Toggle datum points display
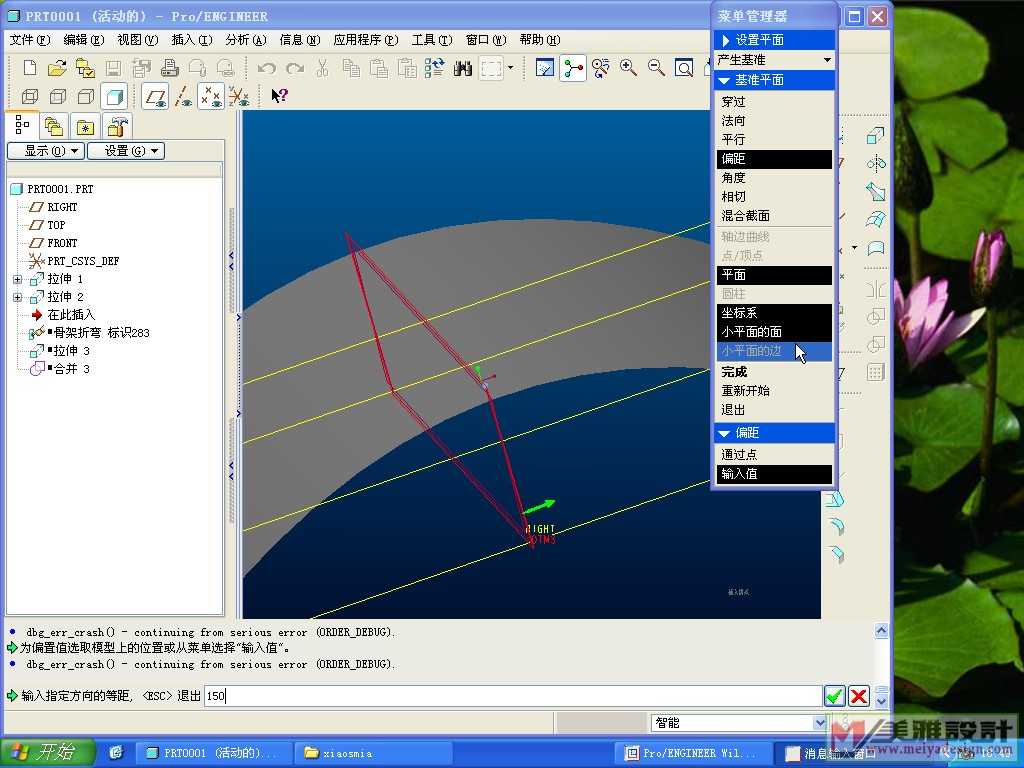1024x768 pixels. [210, 97]
